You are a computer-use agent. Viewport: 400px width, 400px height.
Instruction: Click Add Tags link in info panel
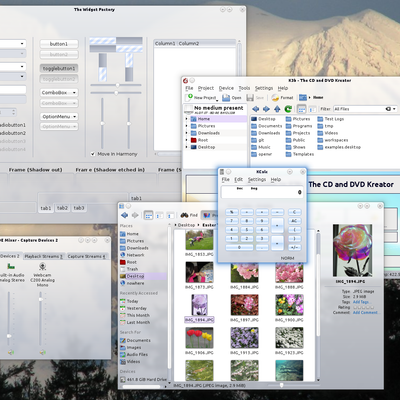(x=361, y=302)
